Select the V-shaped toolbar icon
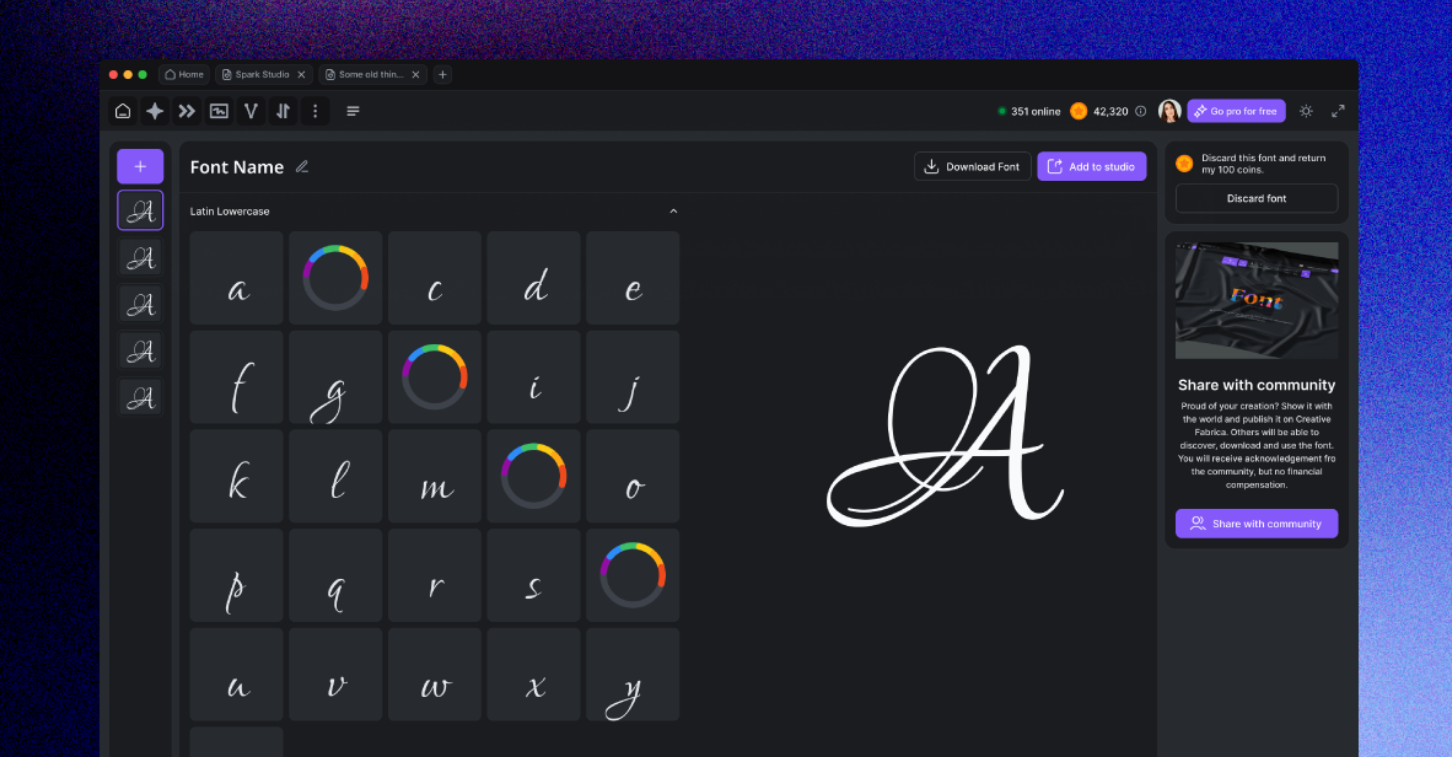 (x=251, y=111)
